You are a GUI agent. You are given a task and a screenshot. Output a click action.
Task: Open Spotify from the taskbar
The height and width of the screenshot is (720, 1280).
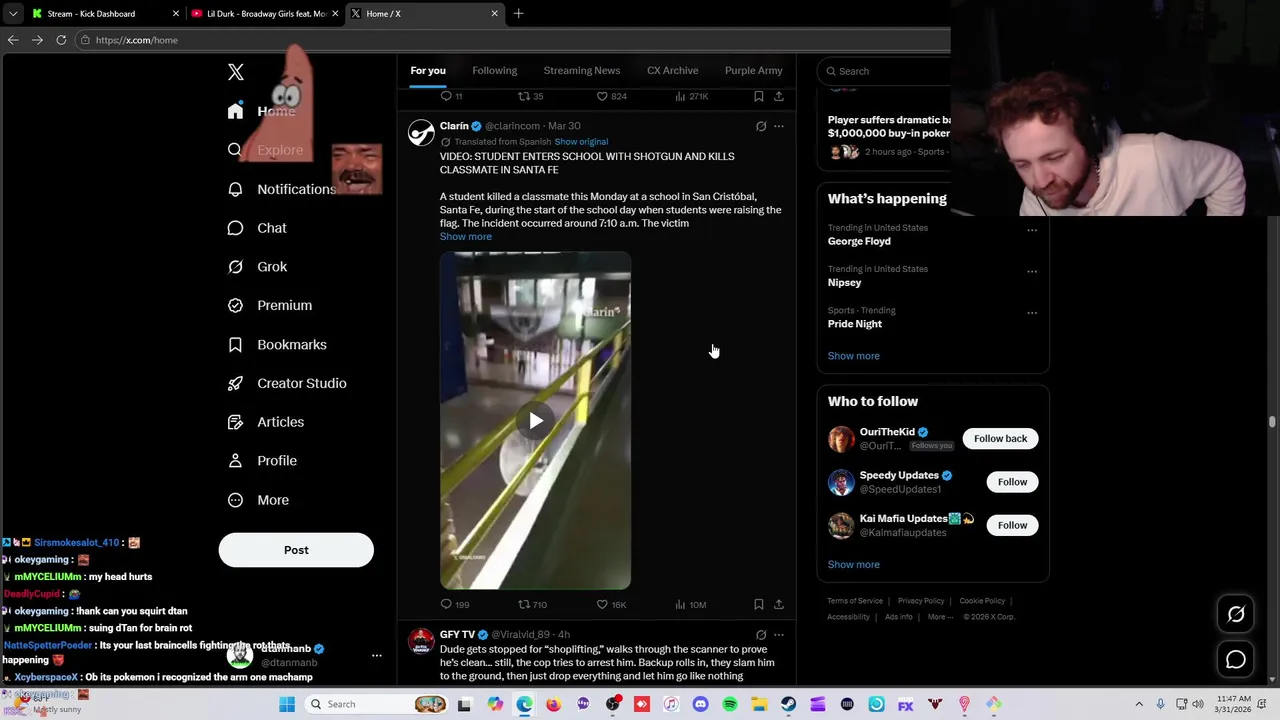(730, 704)
